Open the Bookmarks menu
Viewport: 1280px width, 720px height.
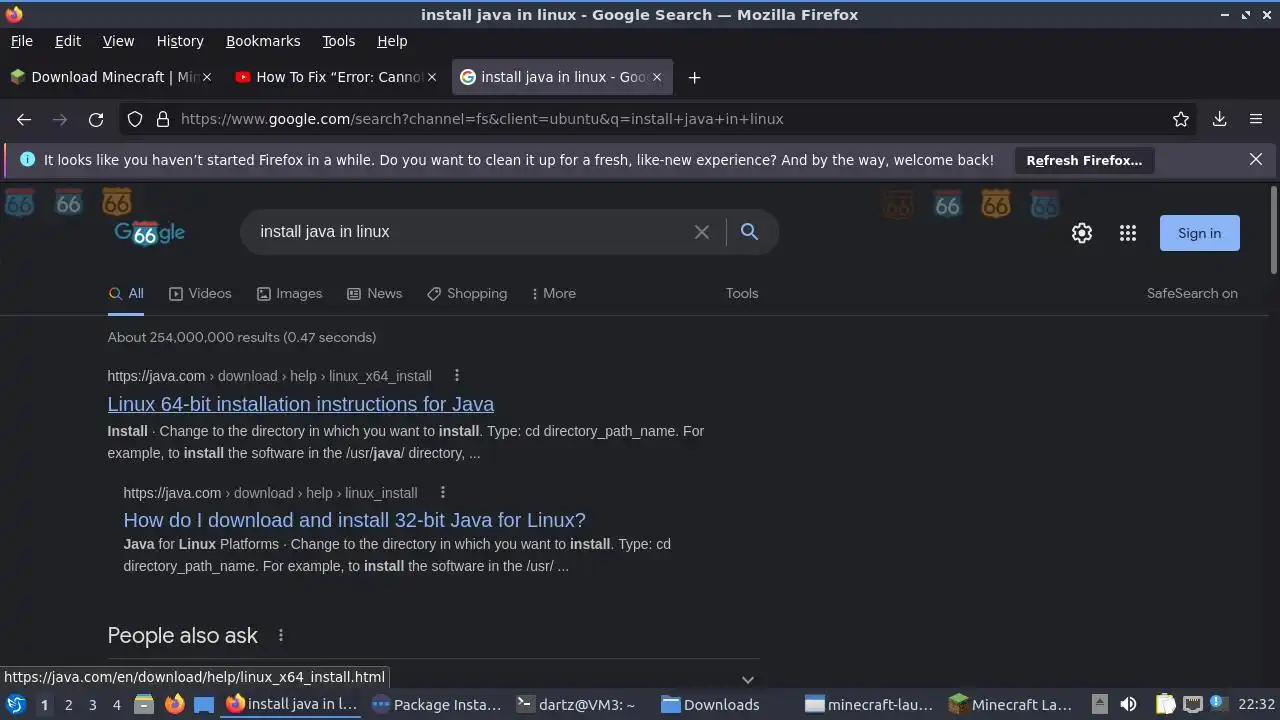[x=263, y=41]
